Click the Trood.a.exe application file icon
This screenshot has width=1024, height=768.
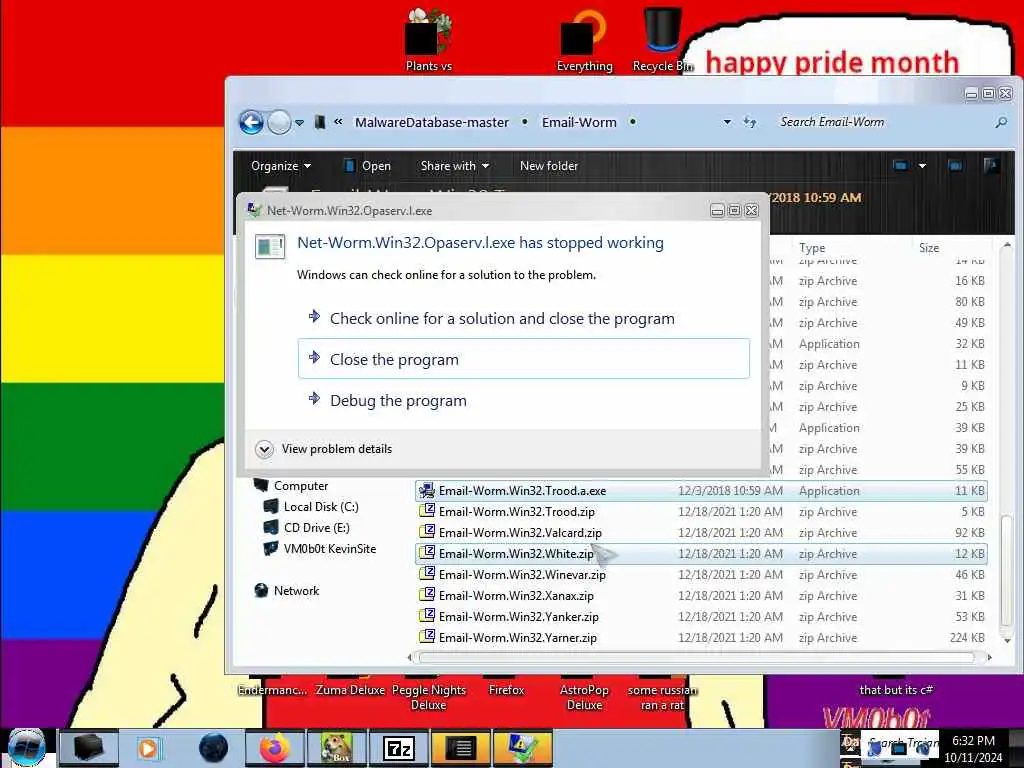(427, 490)
